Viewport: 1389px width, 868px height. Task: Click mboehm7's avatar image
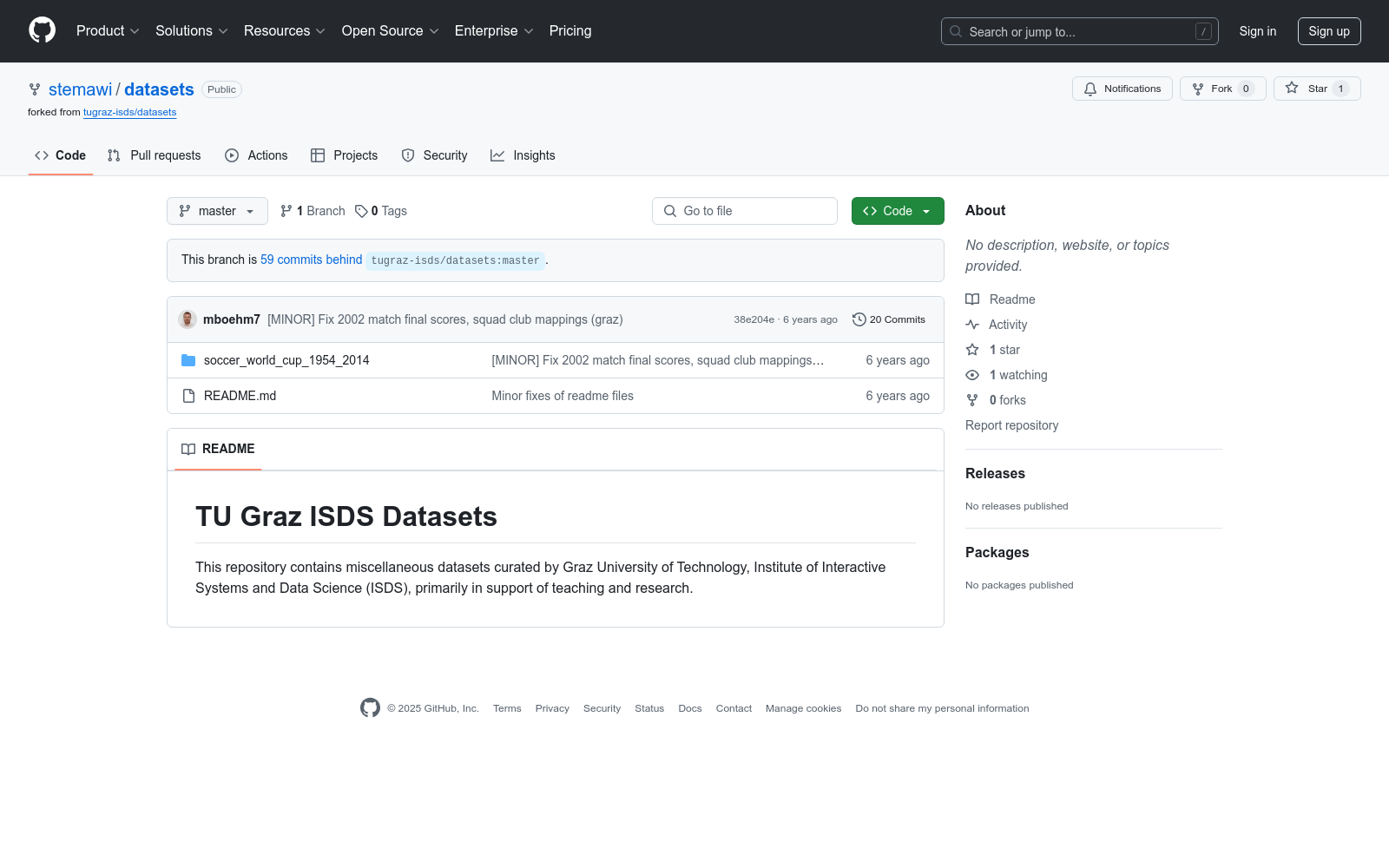point(188,319)
